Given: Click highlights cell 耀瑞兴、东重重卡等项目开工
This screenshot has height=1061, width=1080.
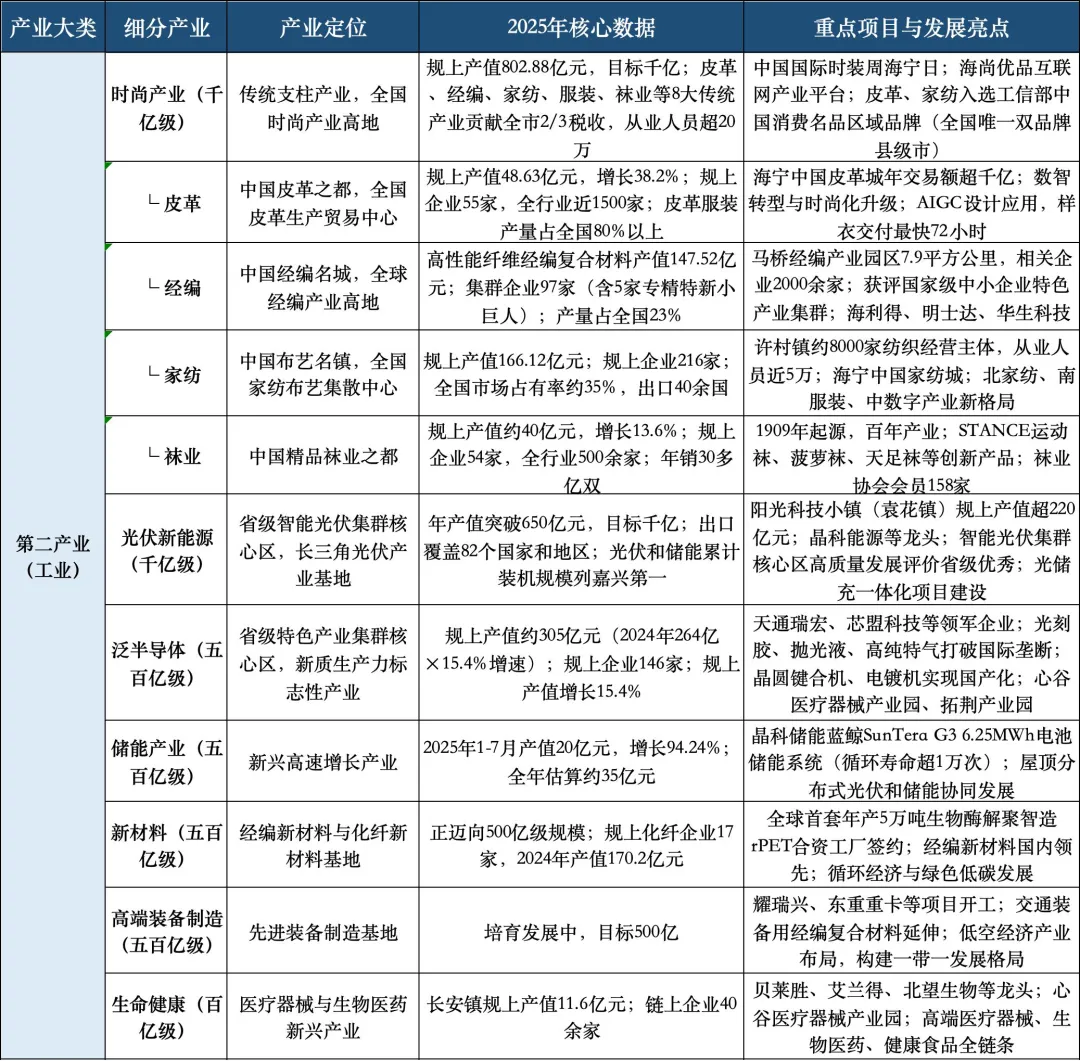Looking at the screenshot, I should tap(911, 931).
